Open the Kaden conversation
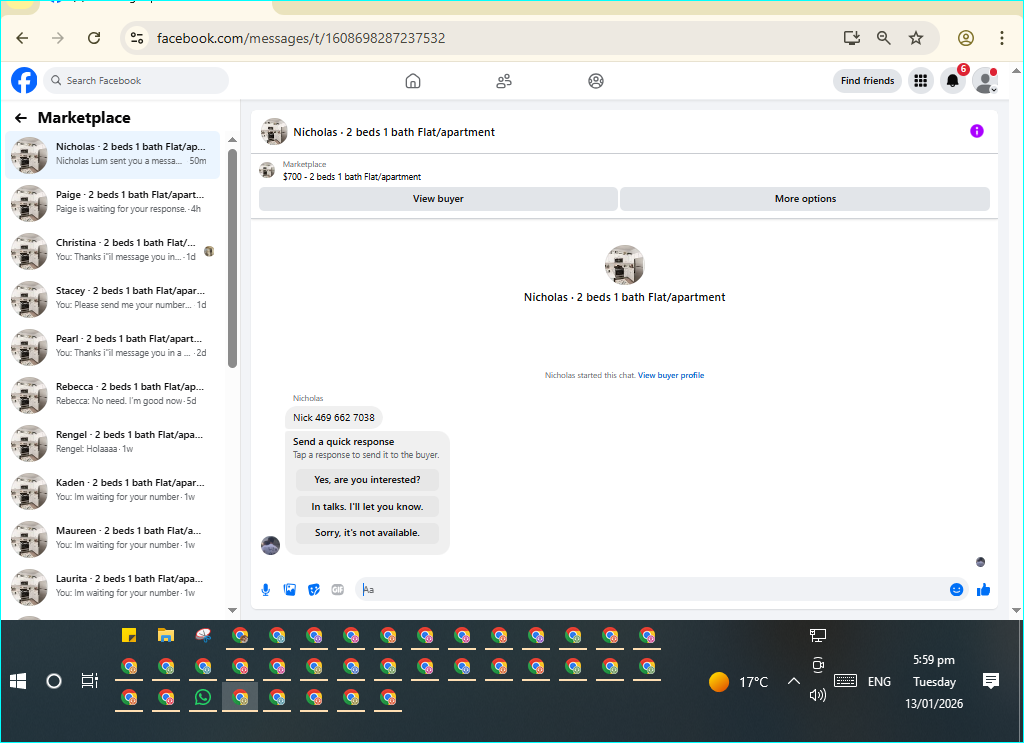The image size is (1024, 743). click(112, 490)
